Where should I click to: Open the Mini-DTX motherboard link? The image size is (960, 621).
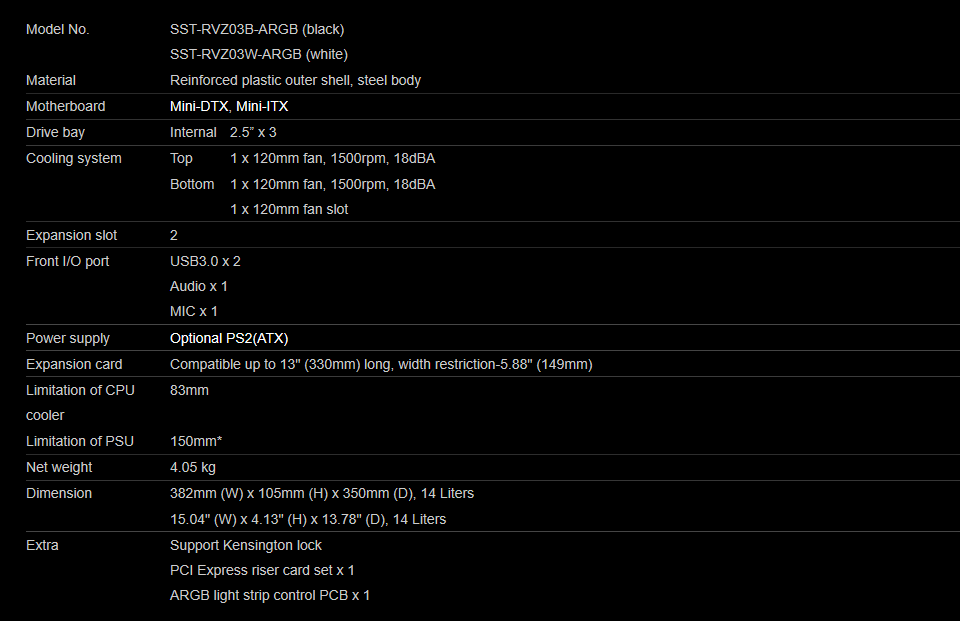(x=199, y=106)
